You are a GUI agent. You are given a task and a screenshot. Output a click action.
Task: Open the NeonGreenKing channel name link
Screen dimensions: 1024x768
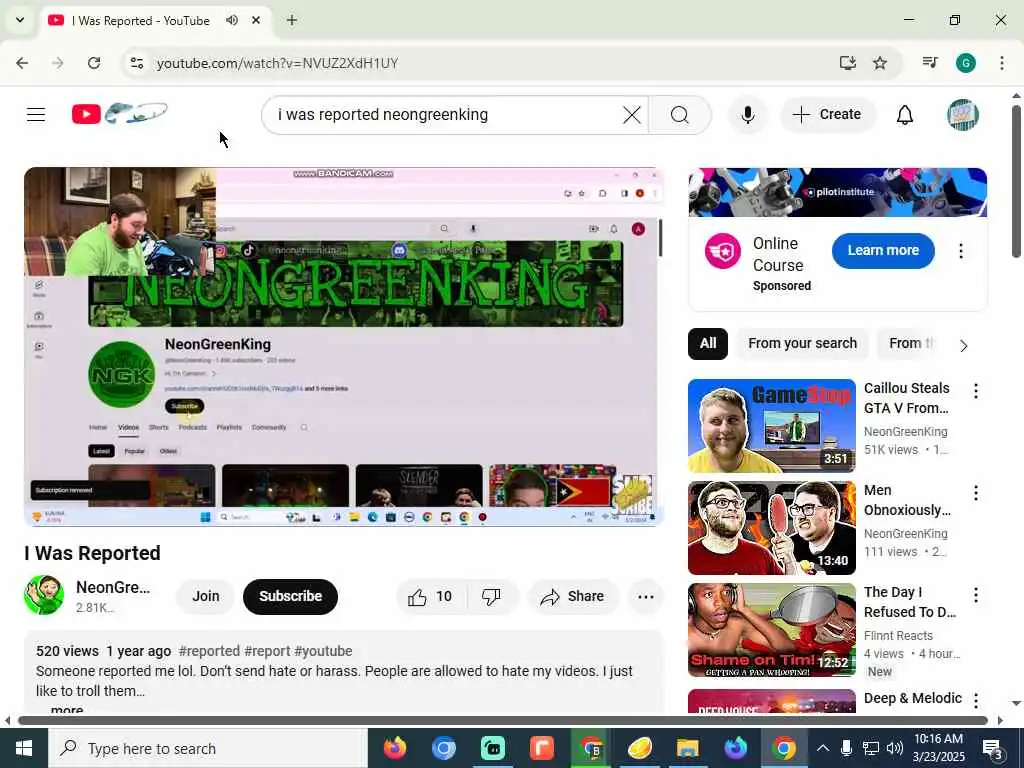tap(112, 587)
